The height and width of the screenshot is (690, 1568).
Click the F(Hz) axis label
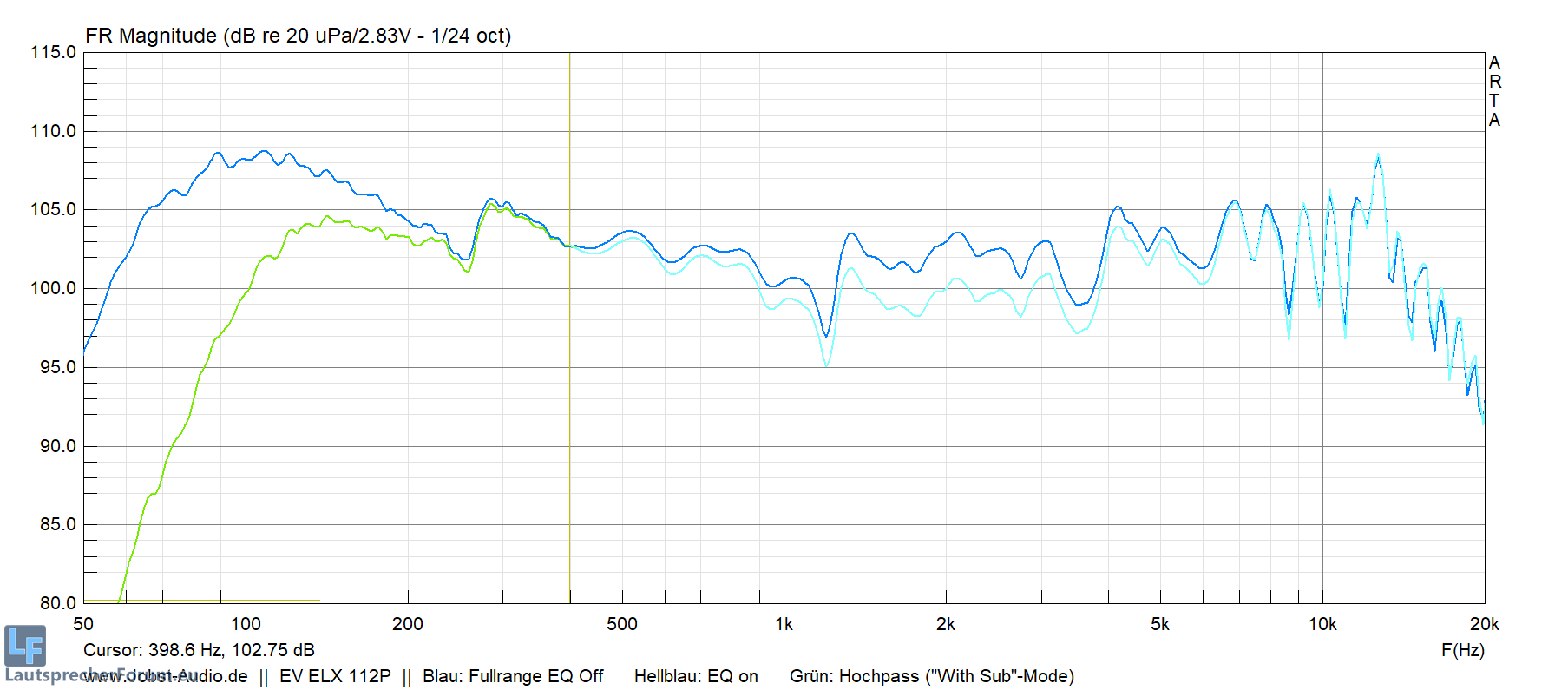[x=1462, y=650]
